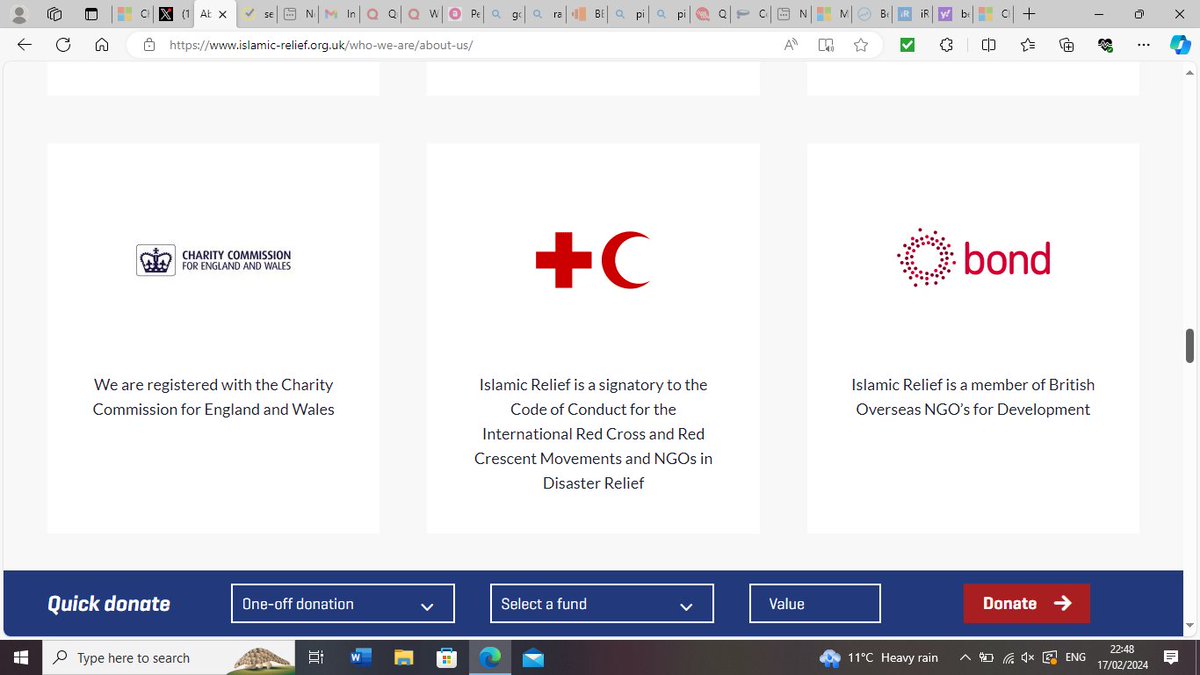Image resolution: width=1200 pixels, height=675 pixels.
Task: Open the Collections icon
Action: 1067,45
